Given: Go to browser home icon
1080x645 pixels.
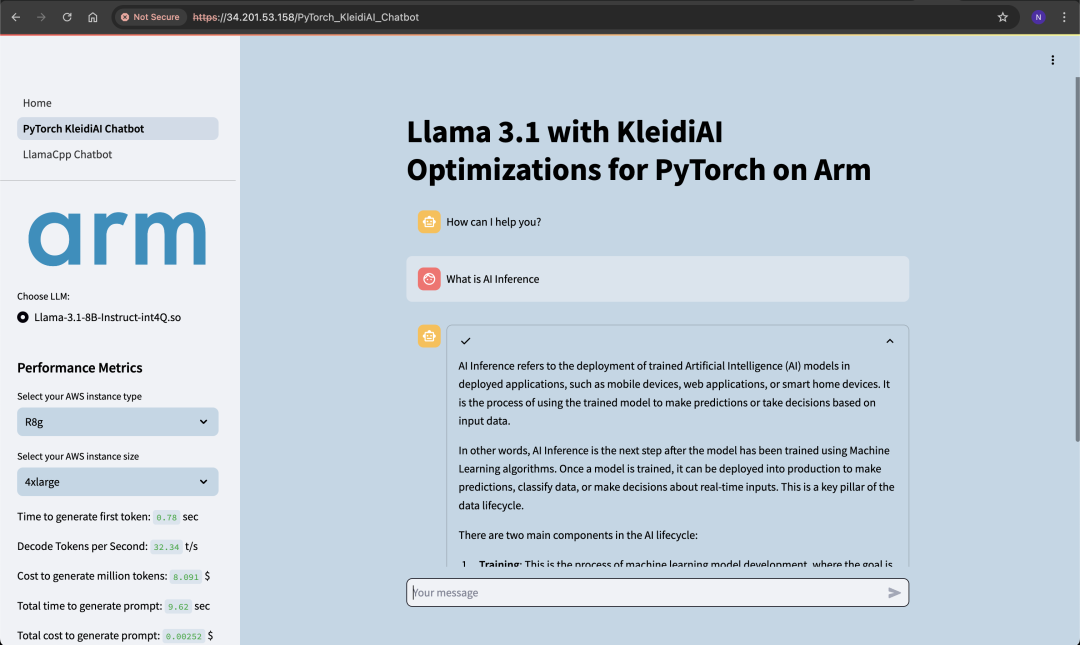Looking at the screenshot, I should point(93,17).
